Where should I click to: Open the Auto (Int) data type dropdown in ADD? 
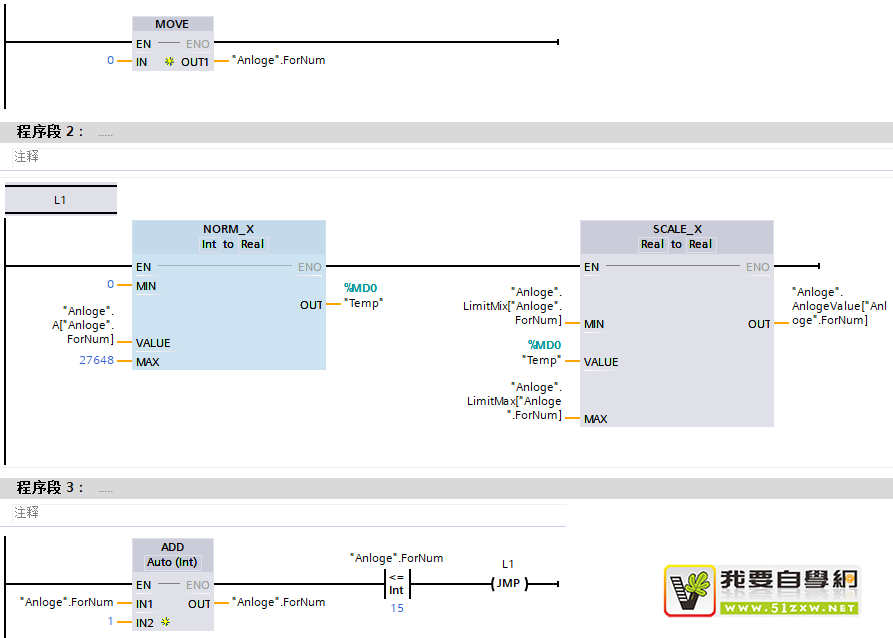click(172, 562)
